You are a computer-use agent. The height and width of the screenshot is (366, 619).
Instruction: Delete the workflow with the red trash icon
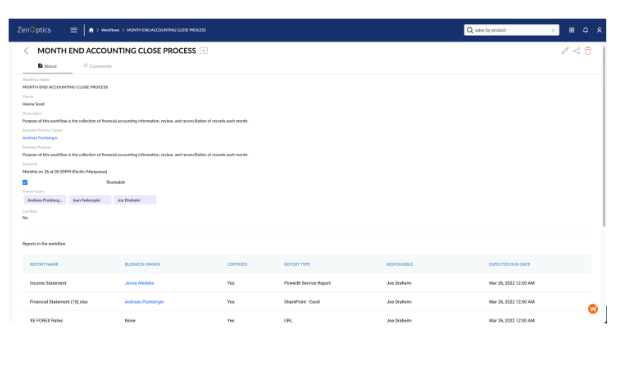[x=588, y=51]
